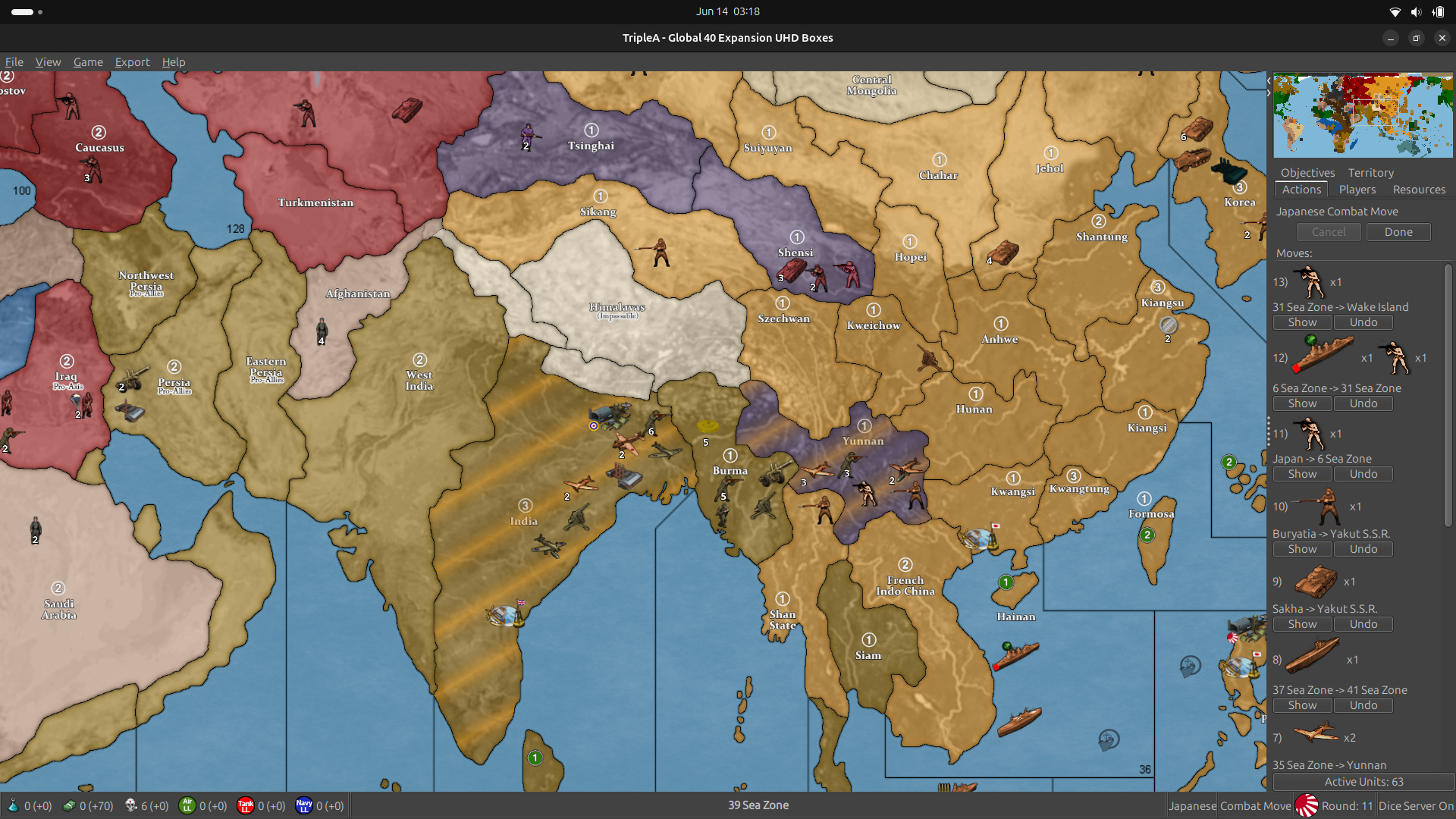Select the infantry unit in Tsinghai
Viewport: 1456px width, 819px height.
click(x=529, y=136)
